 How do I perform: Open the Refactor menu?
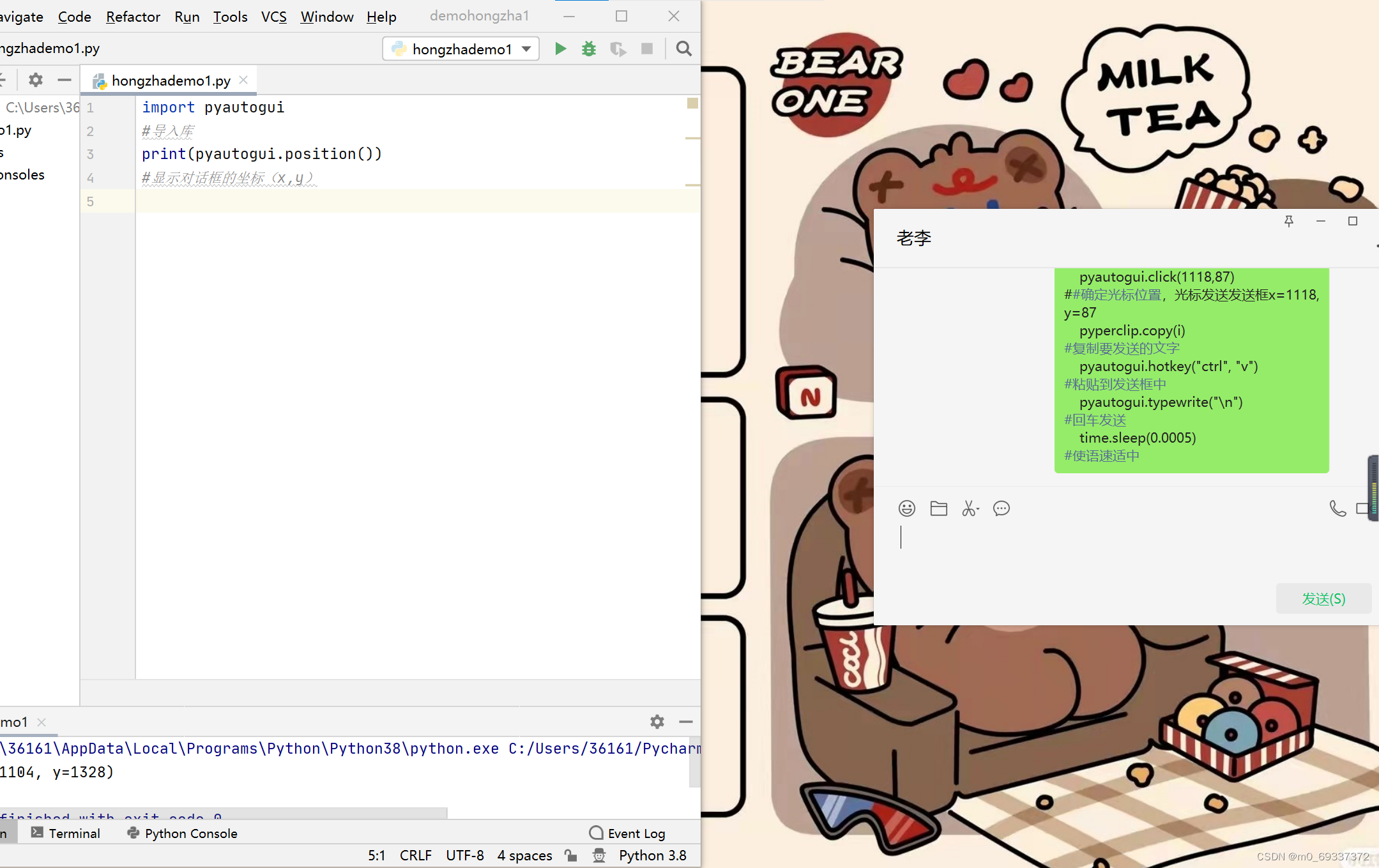pos(133,17)
